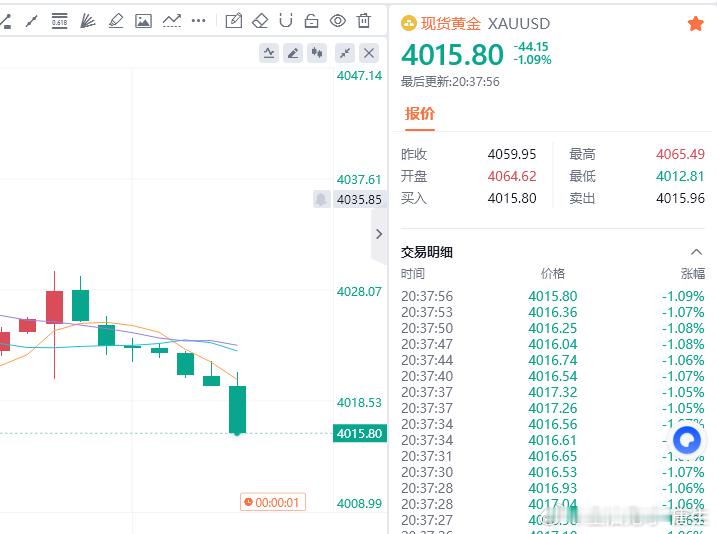Collapse chart from fullscreen view
The height and width of the screenshot is (534, 717).
(345, 53)
